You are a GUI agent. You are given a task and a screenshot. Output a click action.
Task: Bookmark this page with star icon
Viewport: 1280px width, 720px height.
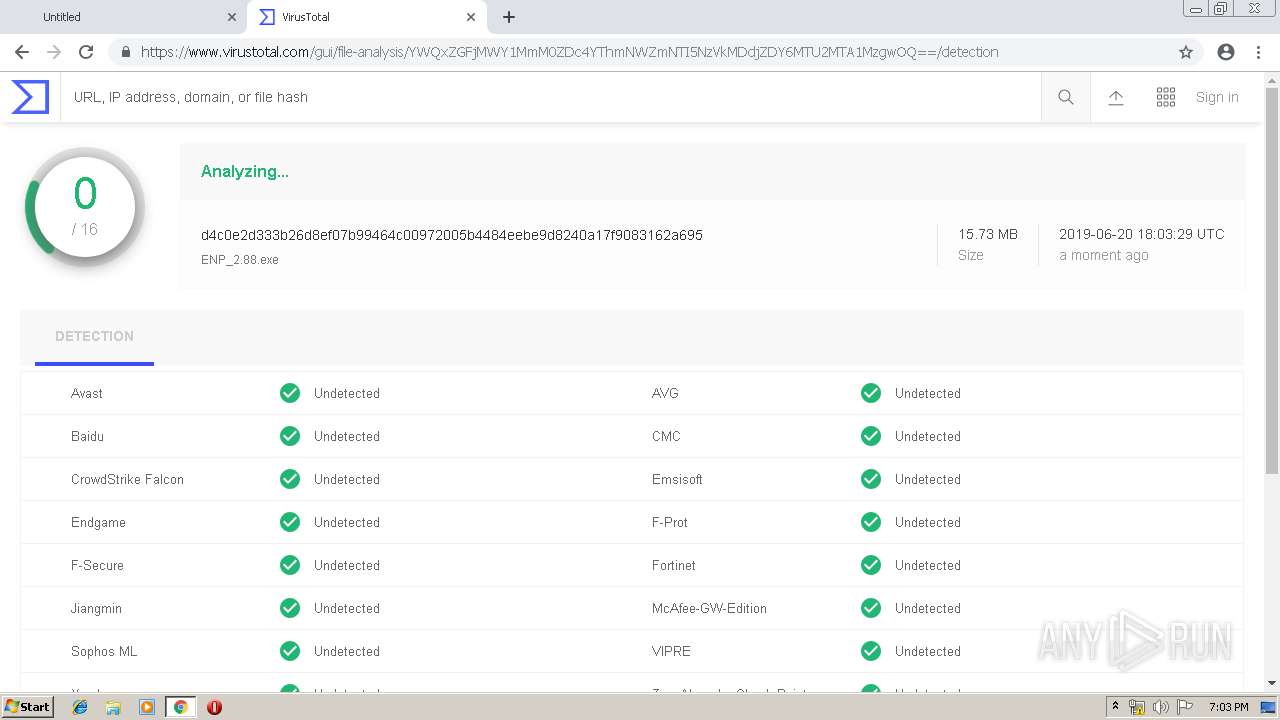pyautogui.click(x=1186, y=52)
